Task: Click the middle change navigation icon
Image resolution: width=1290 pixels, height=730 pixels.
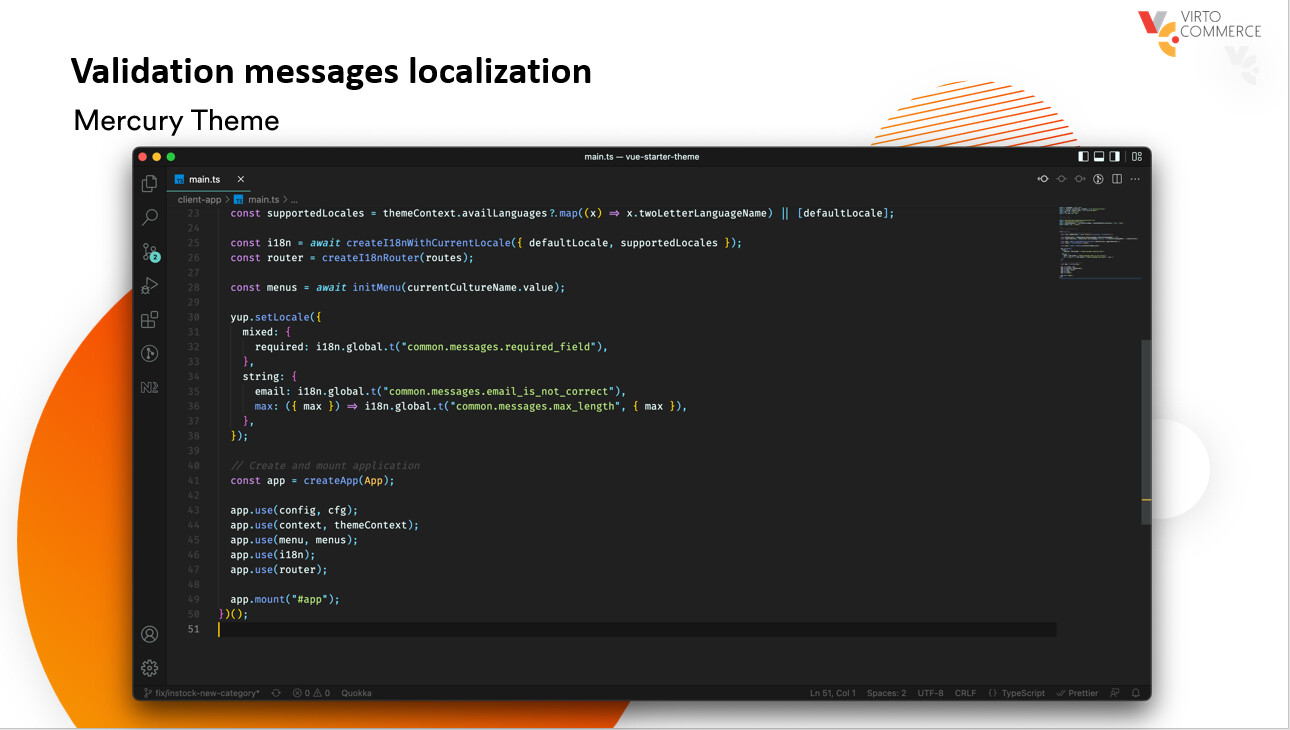Action: point(1061,179)
